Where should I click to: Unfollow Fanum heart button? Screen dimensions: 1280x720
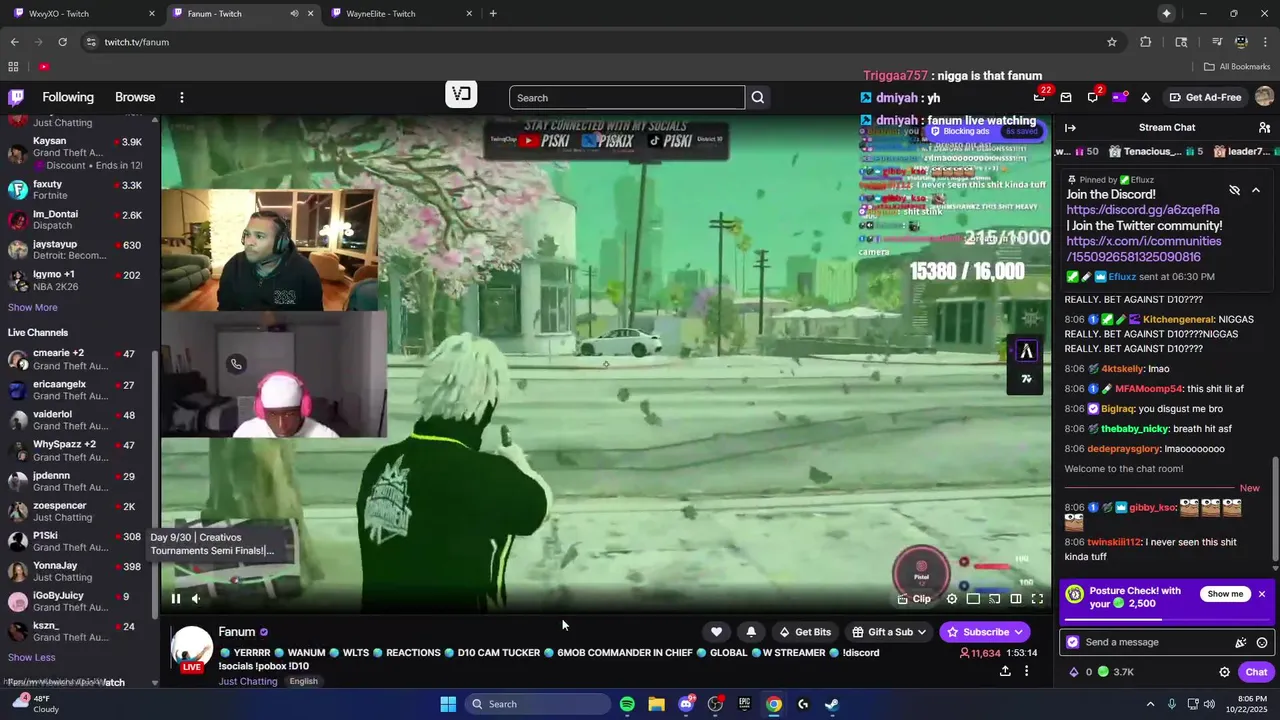coord(716,632)
